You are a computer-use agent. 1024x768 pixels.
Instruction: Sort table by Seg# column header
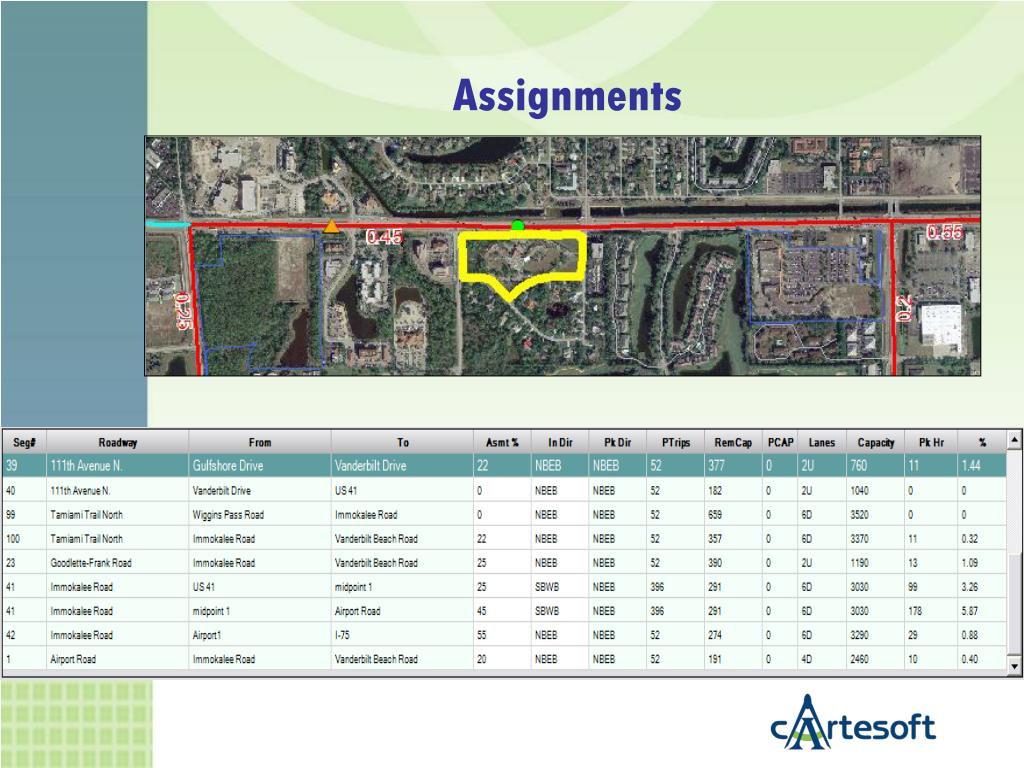click(x=24, y=442)
